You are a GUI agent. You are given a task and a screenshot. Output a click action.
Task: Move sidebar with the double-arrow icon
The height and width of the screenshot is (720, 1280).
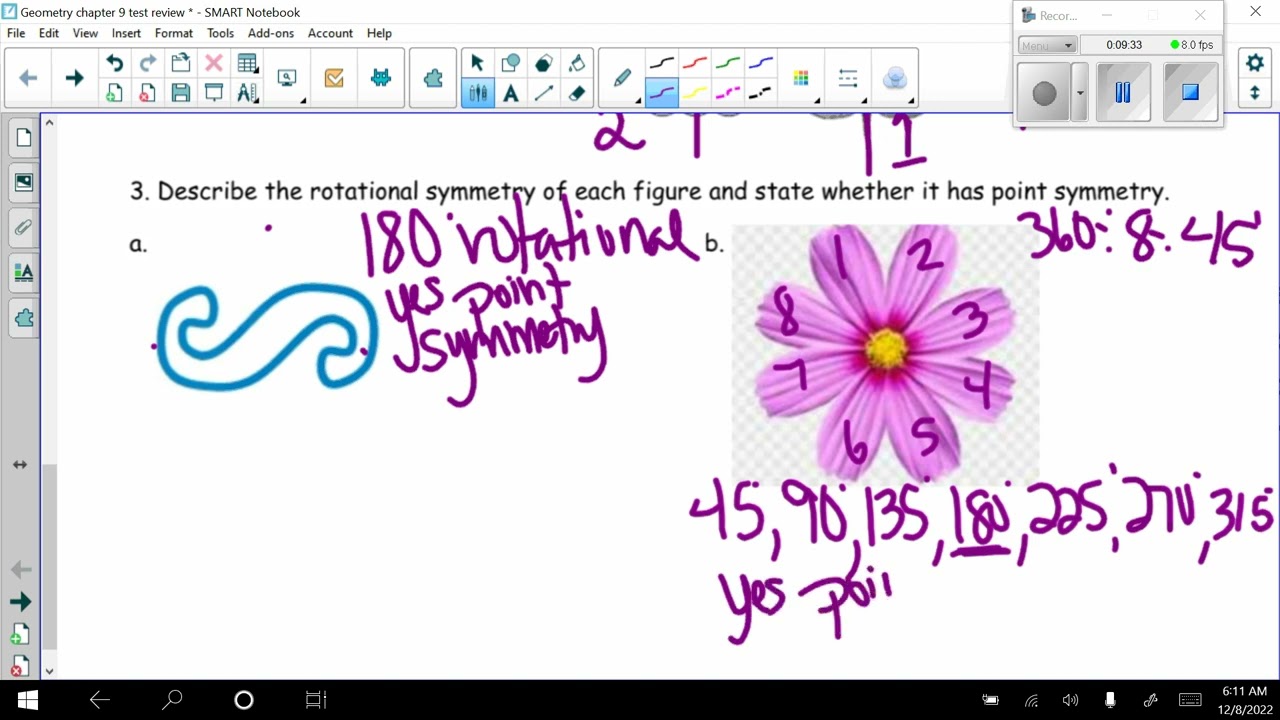coord(20,465)
